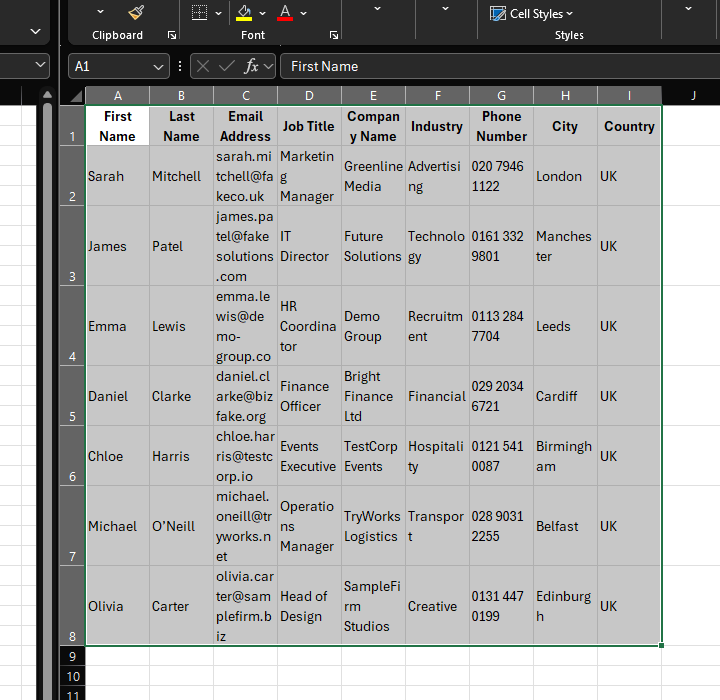Image resolution: width=720 pixels, height=700 pixels.
Task: Expand the Borders dropdown arrow
Action: [x=220, y=13]
